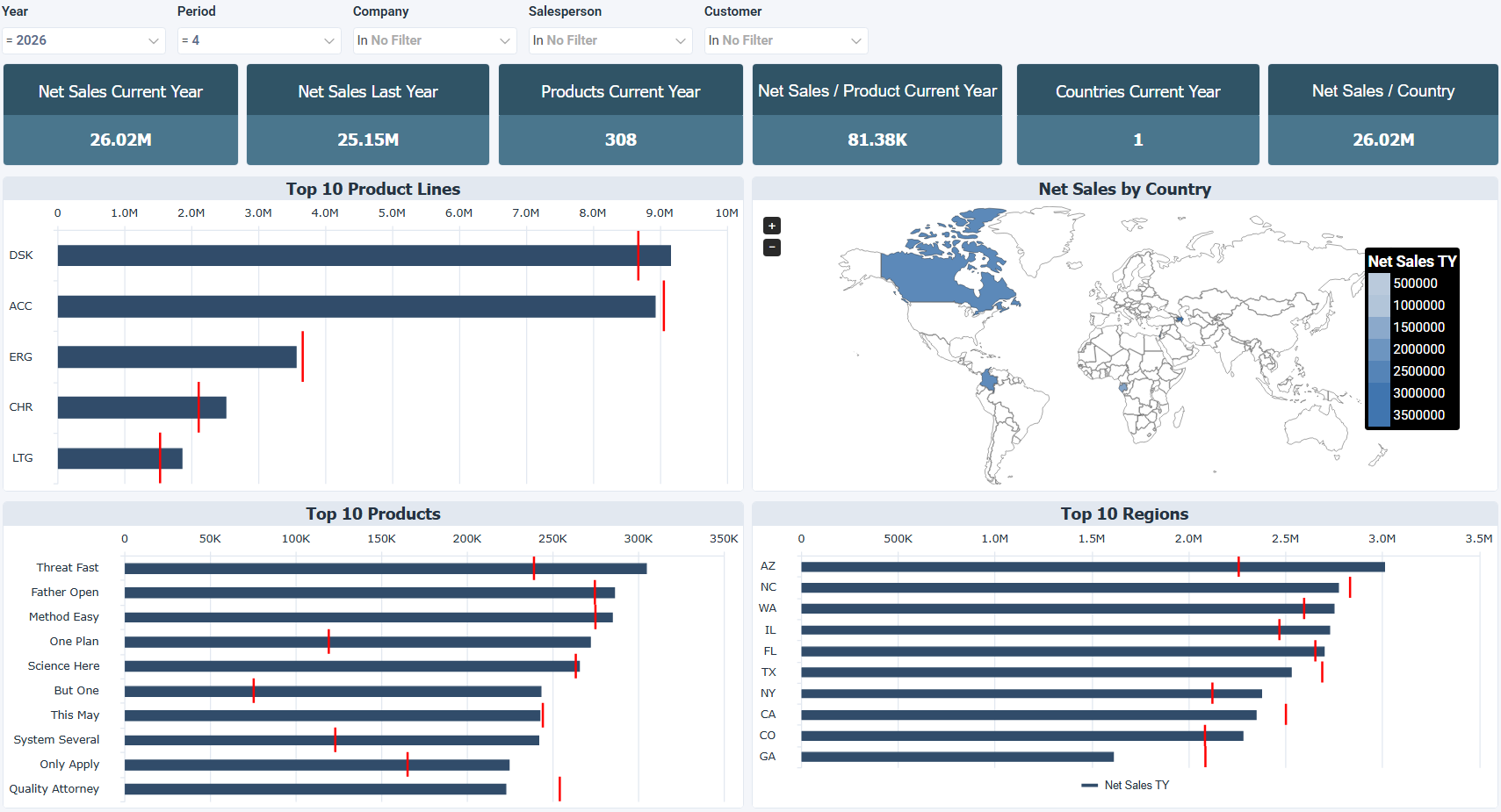Click the 3000000 legend label
1501x812 pixels.
tap(1419, 393)
